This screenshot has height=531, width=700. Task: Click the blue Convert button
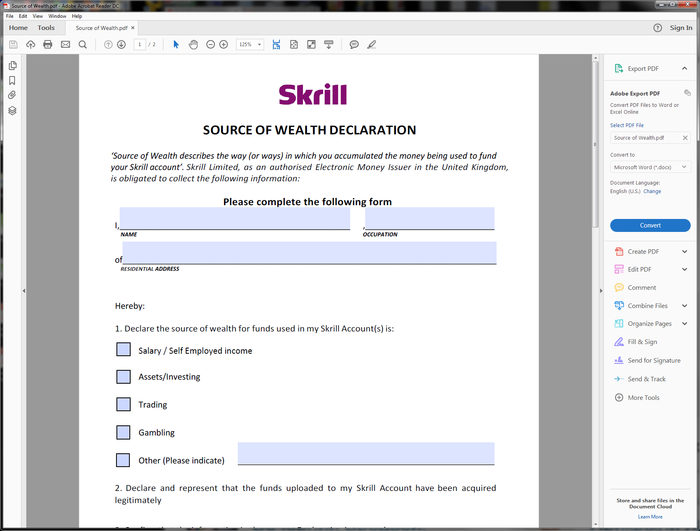650,226
